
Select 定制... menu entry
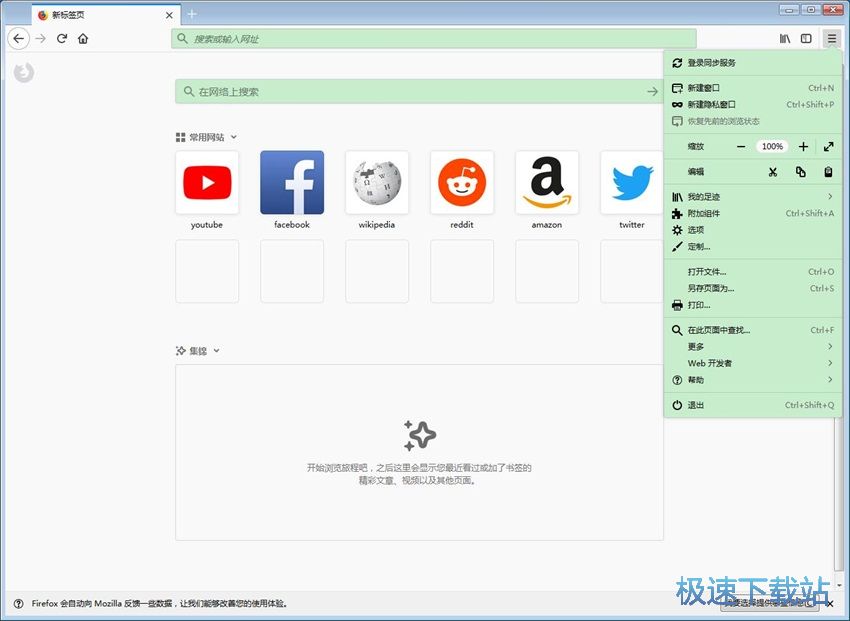[x=753, y=247]
